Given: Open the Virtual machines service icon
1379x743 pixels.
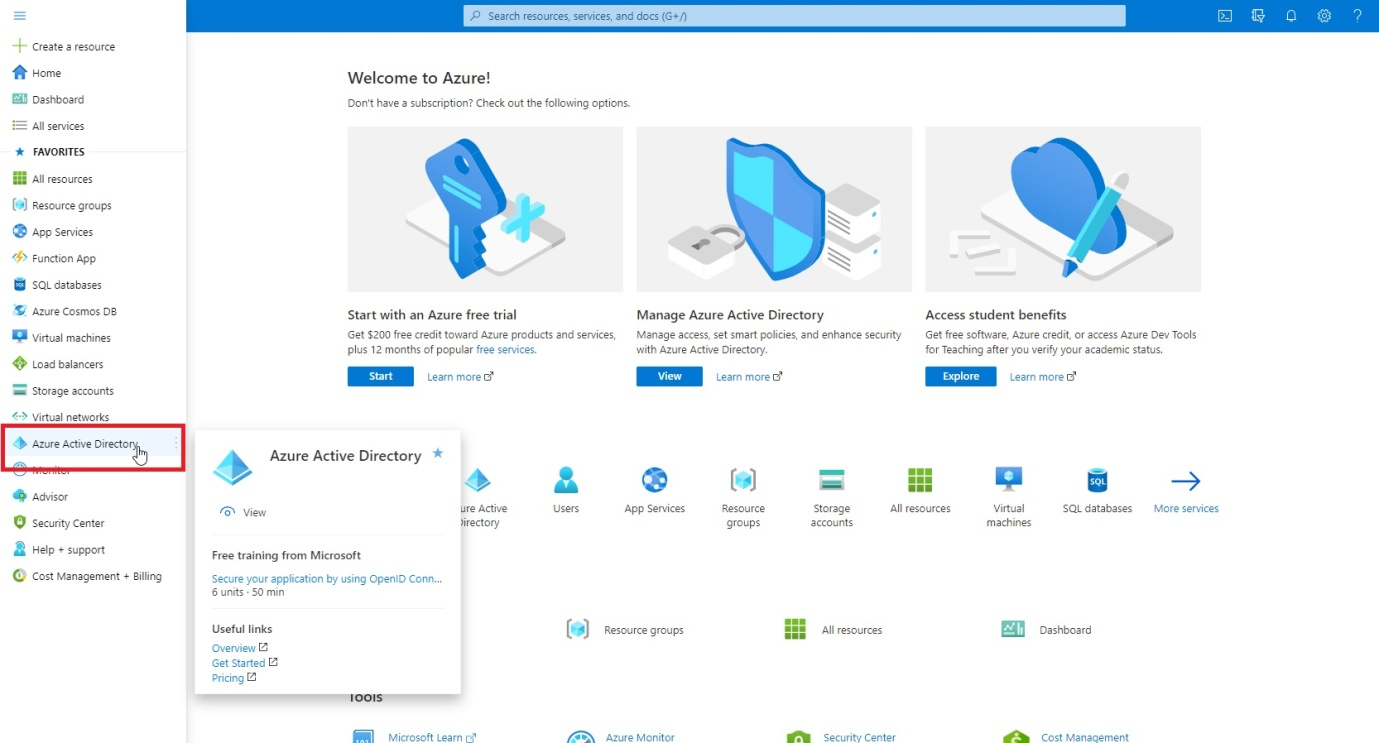Looking at the screenshot, I should pyautogui.click(x=1009, y=480).
